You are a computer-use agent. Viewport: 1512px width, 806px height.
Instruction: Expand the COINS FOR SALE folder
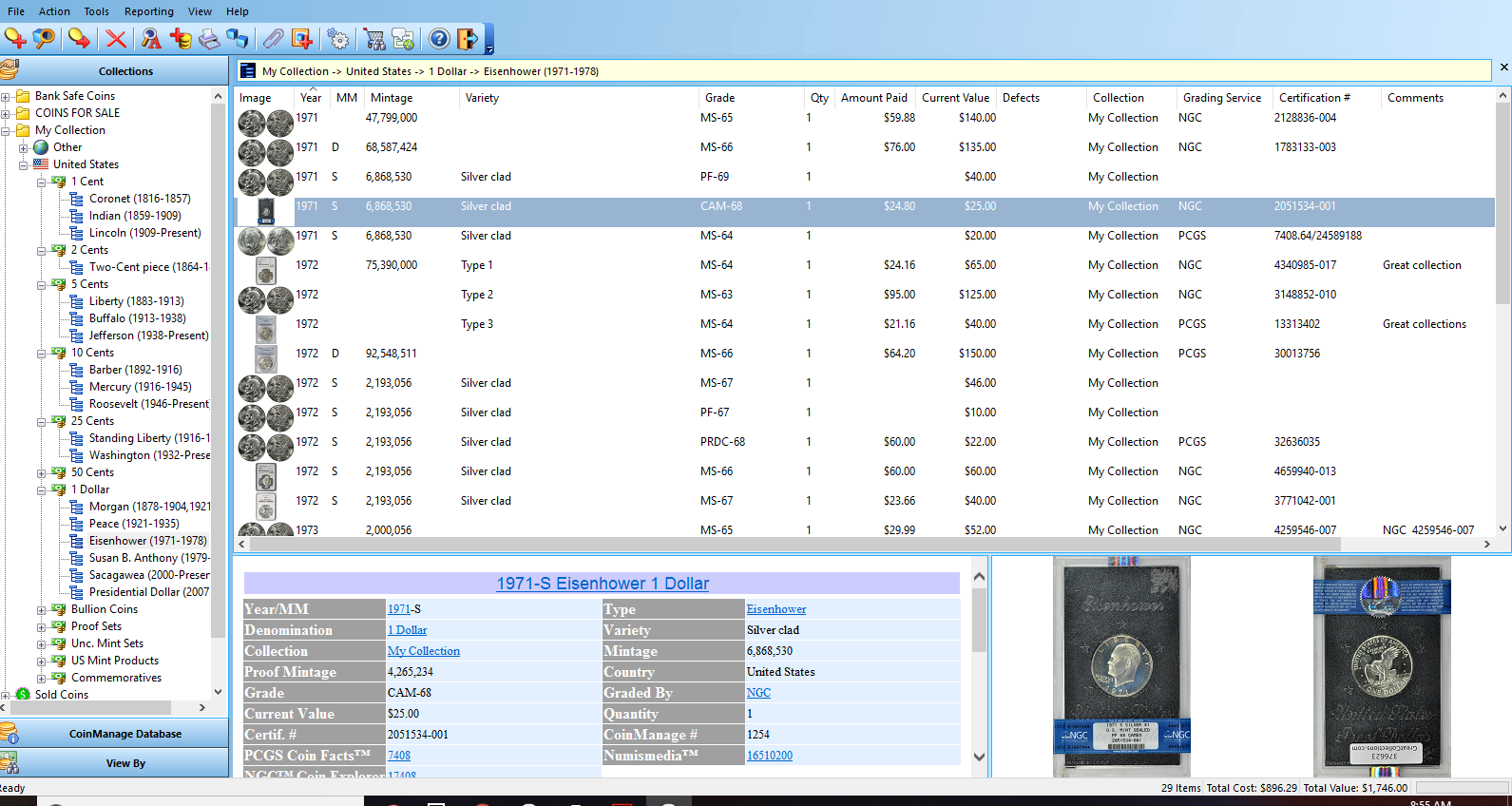[6, 113]
